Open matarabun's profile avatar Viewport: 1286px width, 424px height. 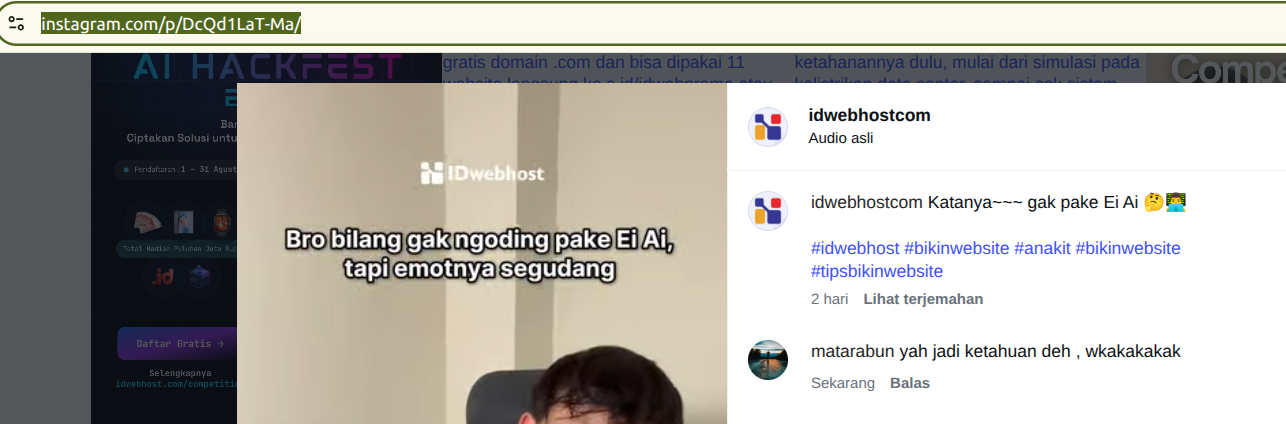(768, 360)
